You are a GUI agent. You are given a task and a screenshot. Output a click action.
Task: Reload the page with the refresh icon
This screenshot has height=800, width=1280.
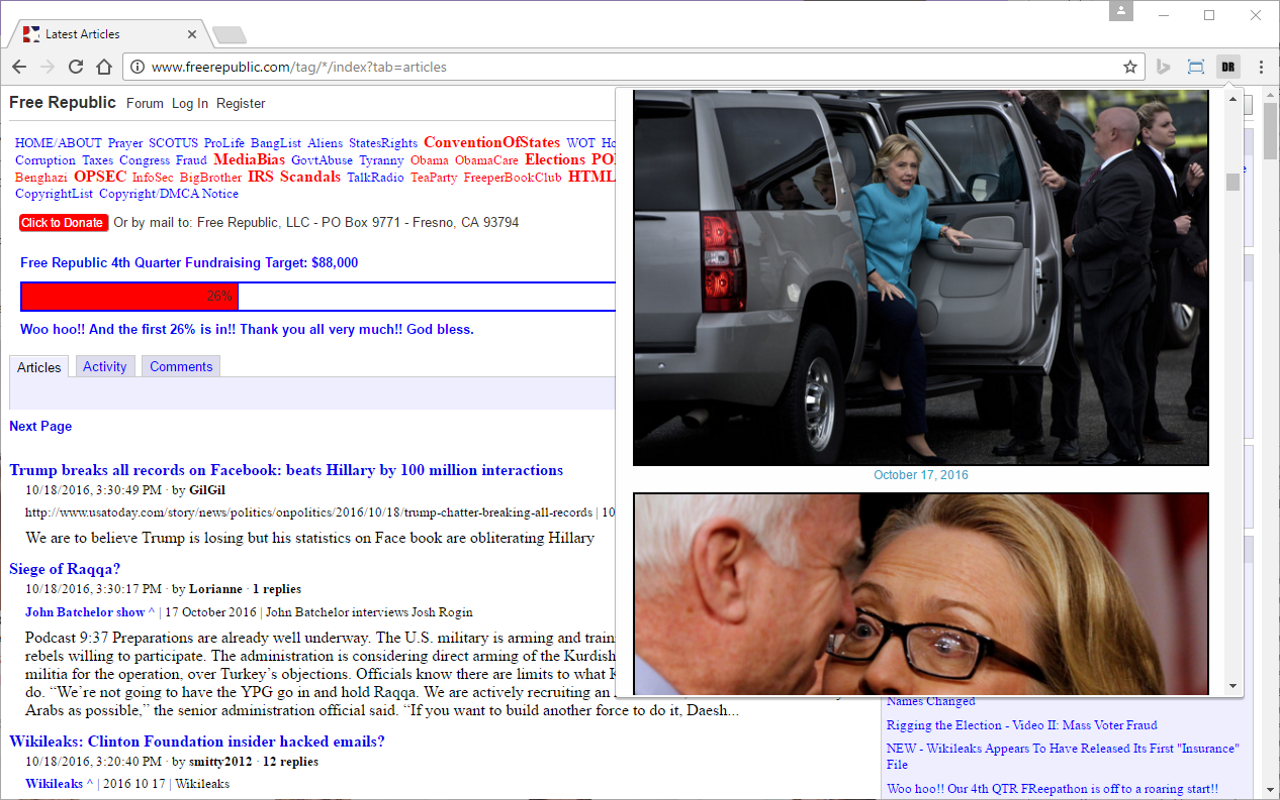click(75, 67)
